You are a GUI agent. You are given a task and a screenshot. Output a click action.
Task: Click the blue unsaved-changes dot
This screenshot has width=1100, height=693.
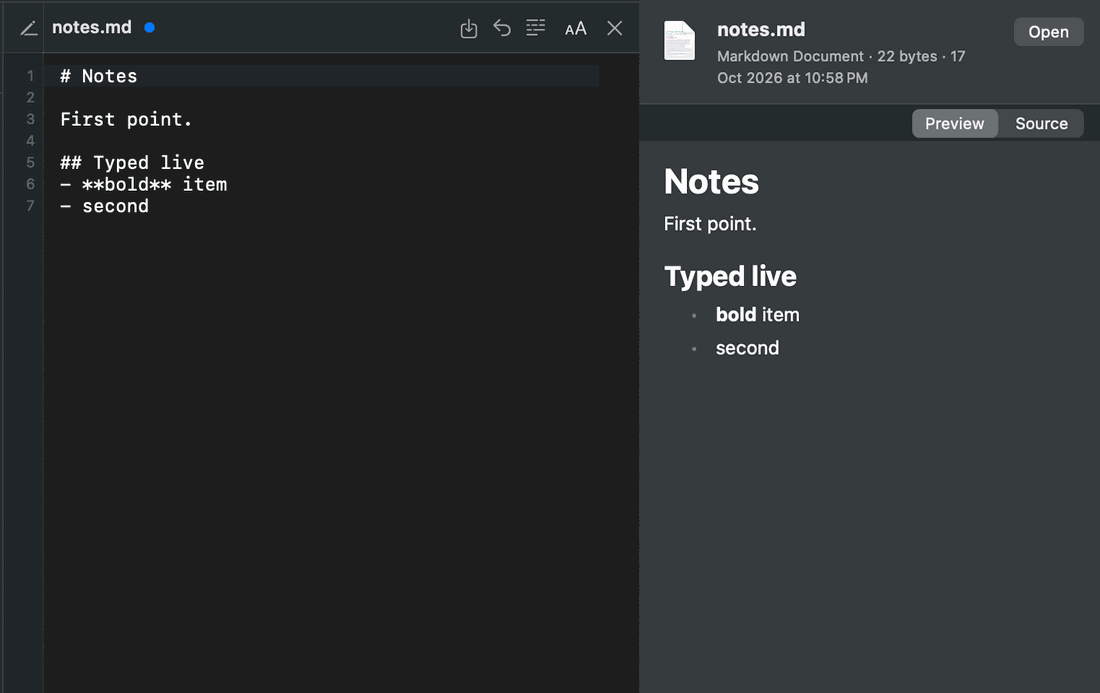click(149, 27)
